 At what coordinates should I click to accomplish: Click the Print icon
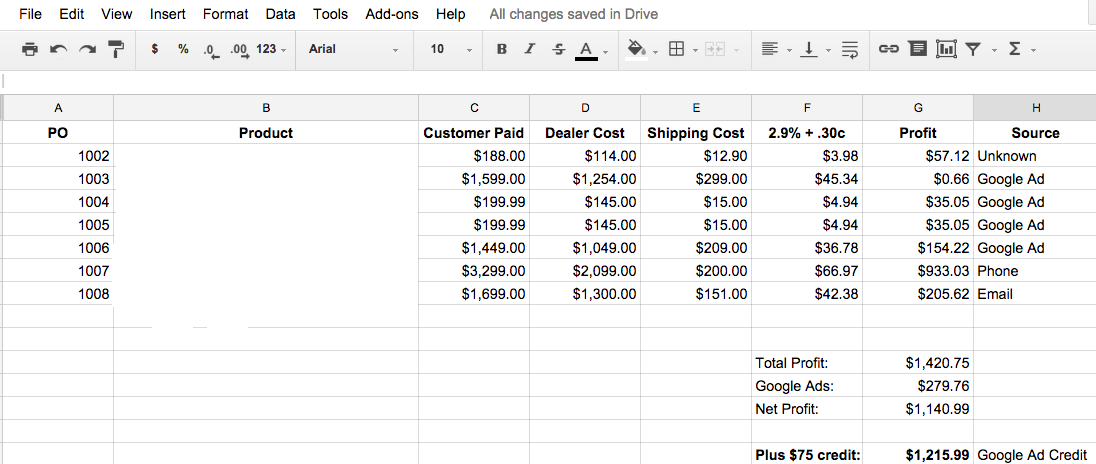[x=30, y=49]
